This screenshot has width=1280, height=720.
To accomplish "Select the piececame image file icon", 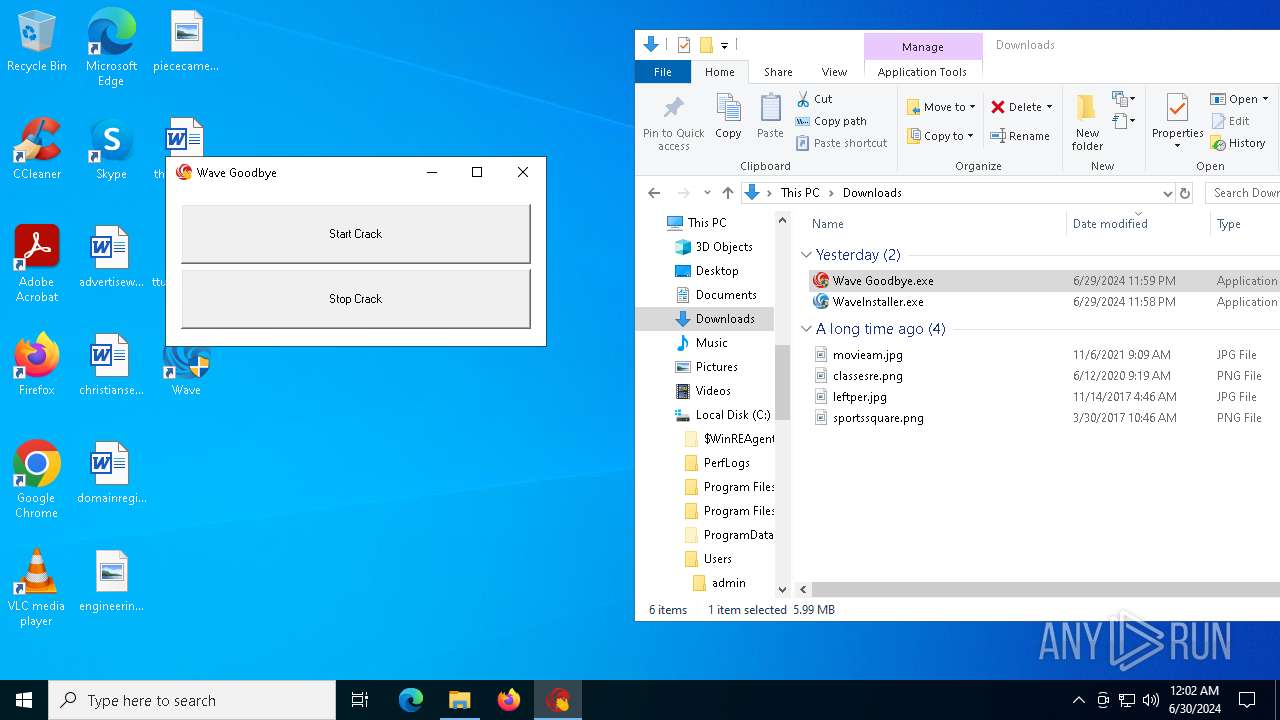I will (x=186, y=42).
